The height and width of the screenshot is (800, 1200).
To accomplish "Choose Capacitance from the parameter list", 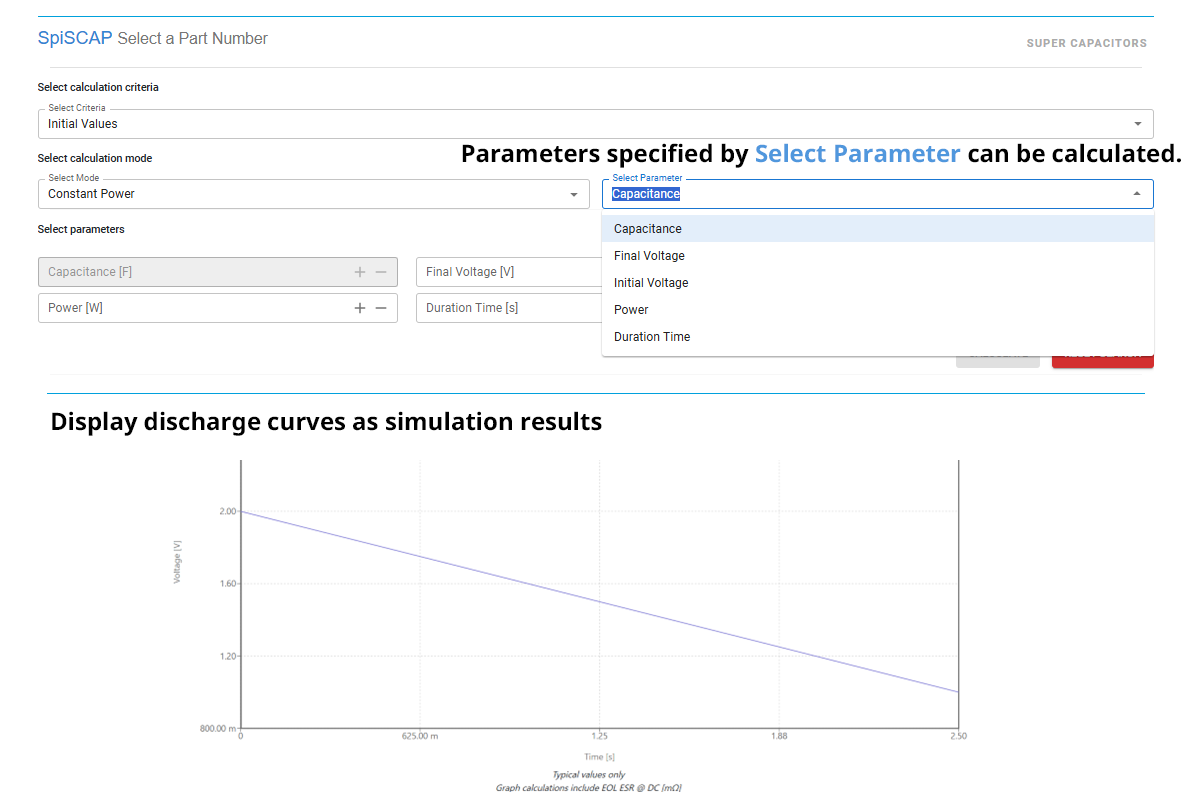I will 878,229.
